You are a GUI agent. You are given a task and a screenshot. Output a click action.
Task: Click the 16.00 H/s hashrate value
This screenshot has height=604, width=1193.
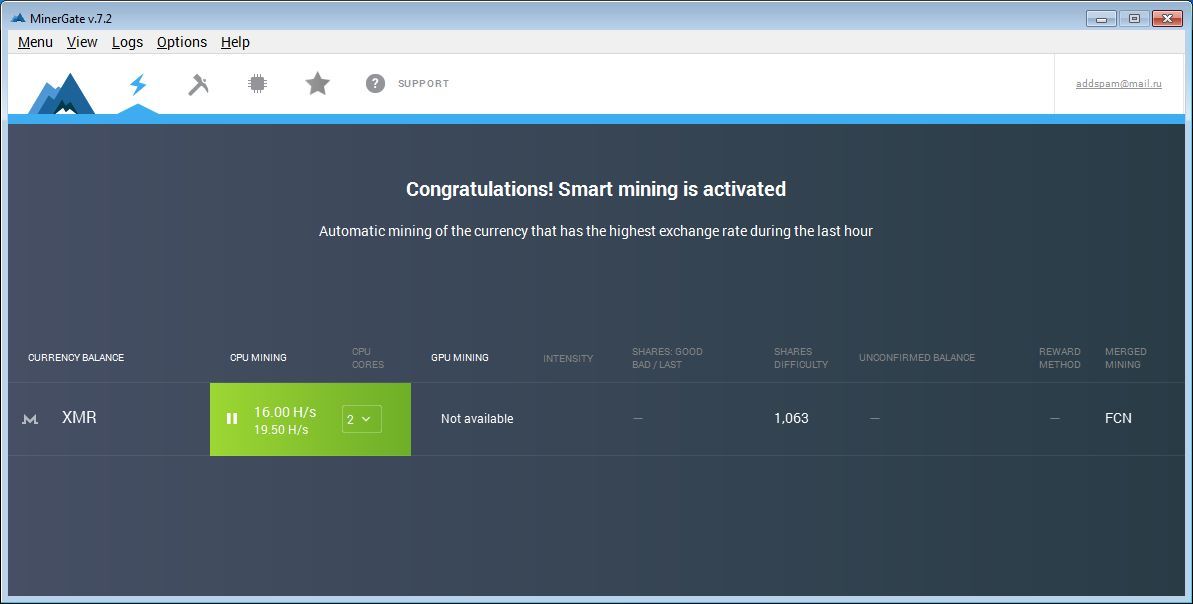pyautogui.click(x=285, y=412)
